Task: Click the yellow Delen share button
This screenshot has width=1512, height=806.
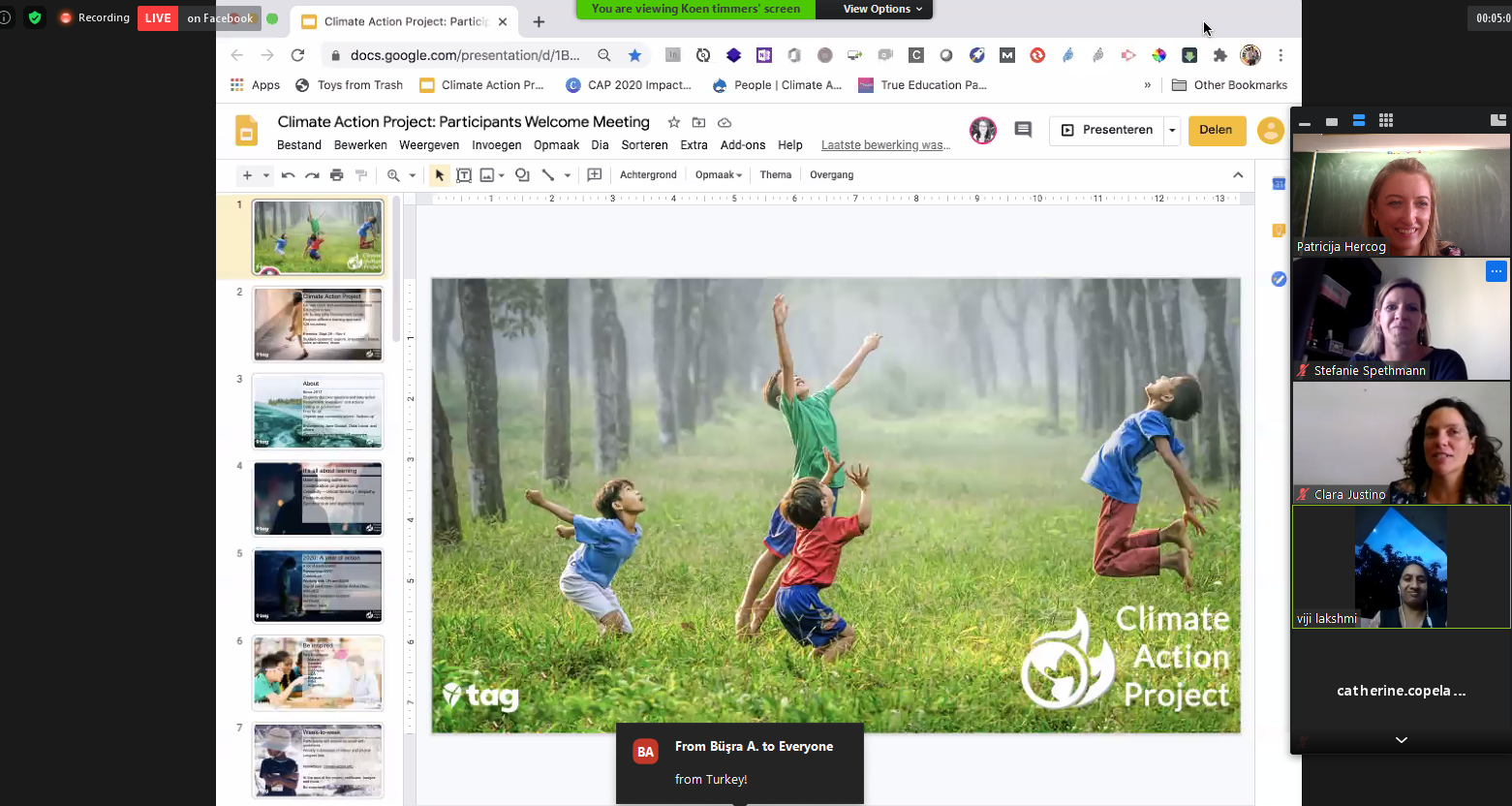Action: (x=1217, y=130)
